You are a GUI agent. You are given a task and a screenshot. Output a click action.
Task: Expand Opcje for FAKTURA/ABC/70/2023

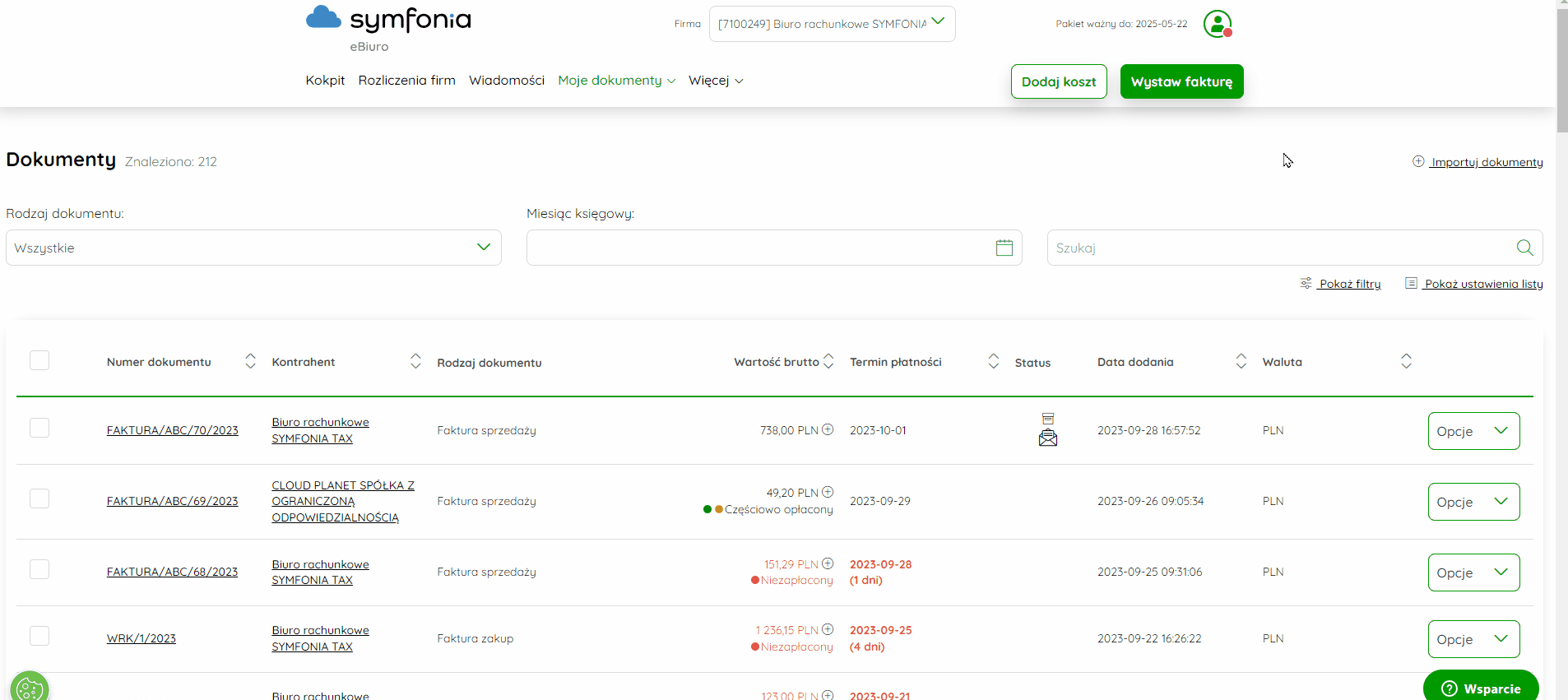[x=1473, y=431]
